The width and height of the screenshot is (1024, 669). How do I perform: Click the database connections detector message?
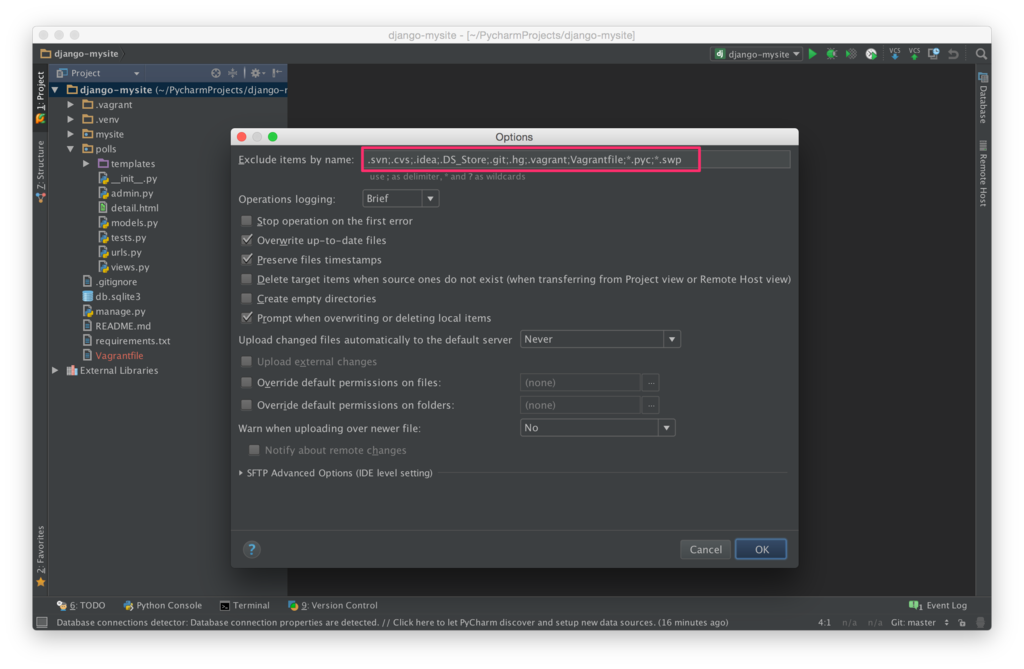392,623
